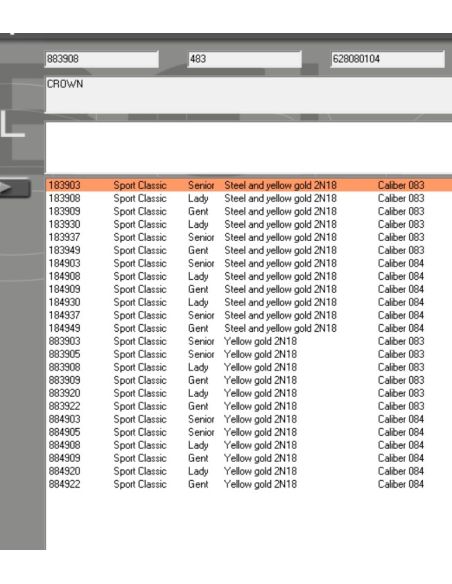Select row 883903 Yellow gold Senior
The image size is (452, 584).
coord(249,342)
